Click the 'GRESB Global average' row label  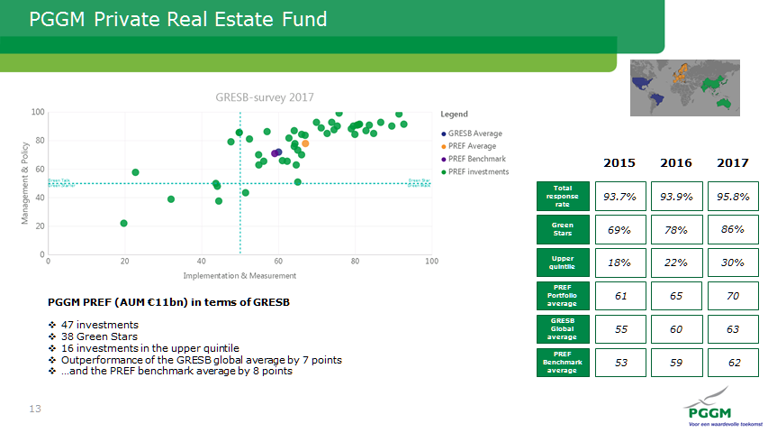(x=562, y=331)
